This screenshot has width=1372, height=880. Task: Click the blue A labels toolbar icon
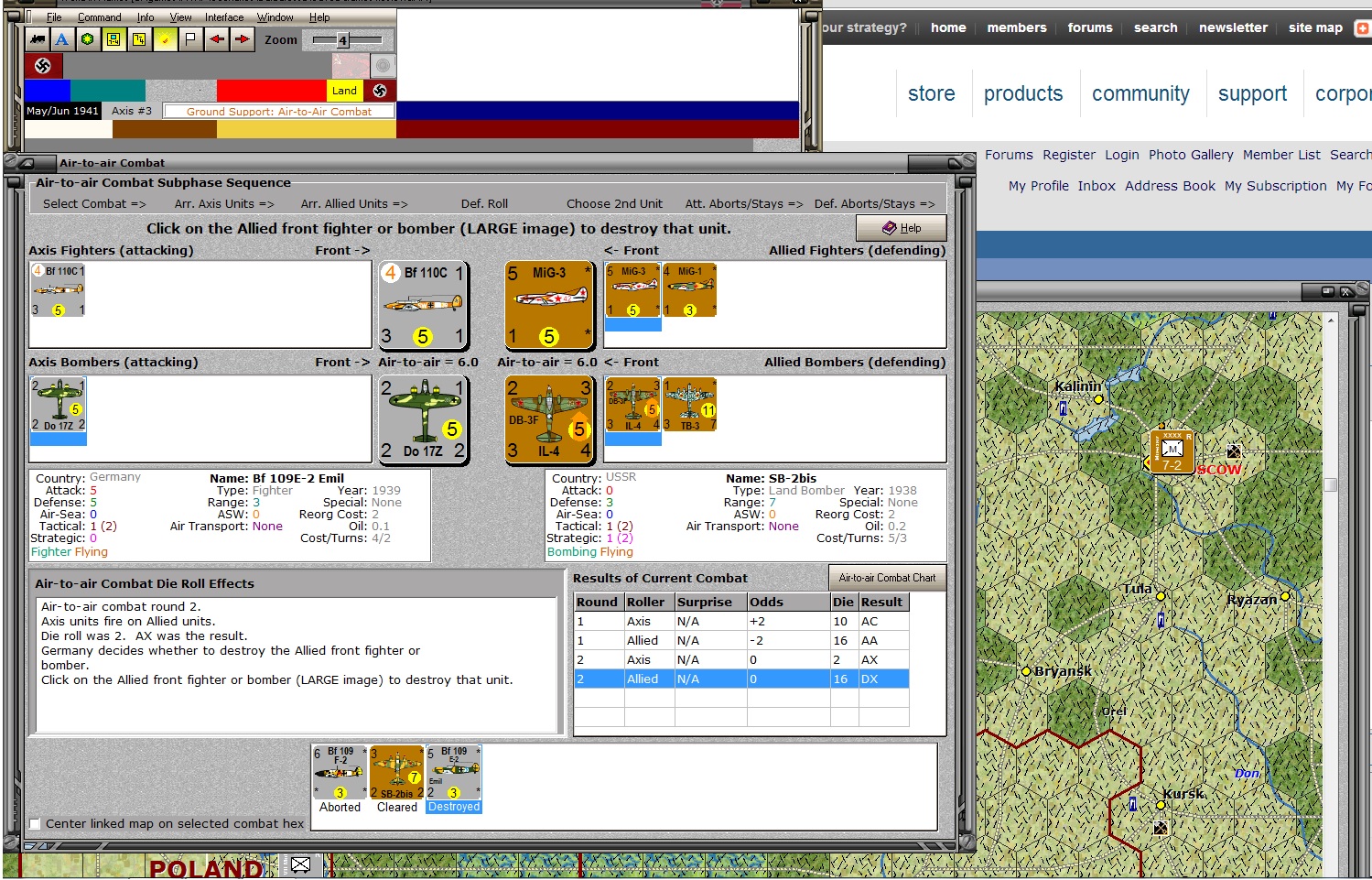(x=61, y=39)
